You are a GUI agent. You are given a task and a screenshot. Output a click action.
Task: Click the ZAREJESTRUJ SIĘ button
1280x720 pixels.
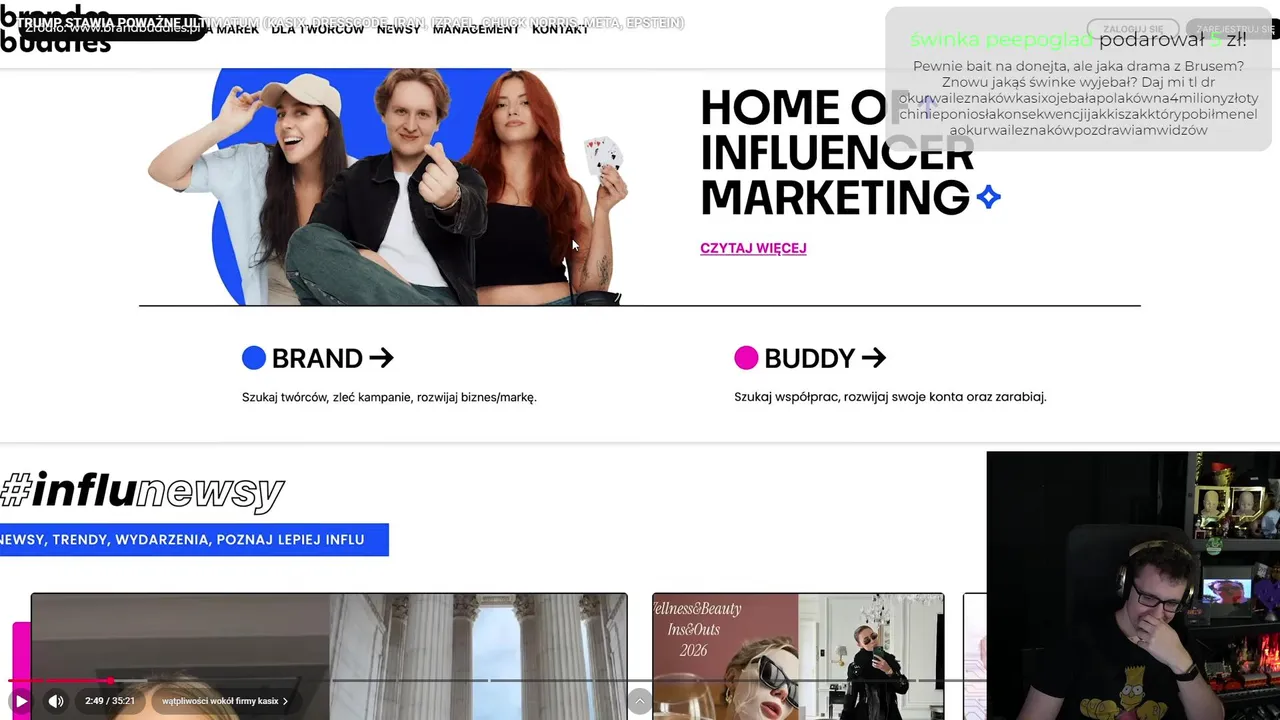point(1235,29)
